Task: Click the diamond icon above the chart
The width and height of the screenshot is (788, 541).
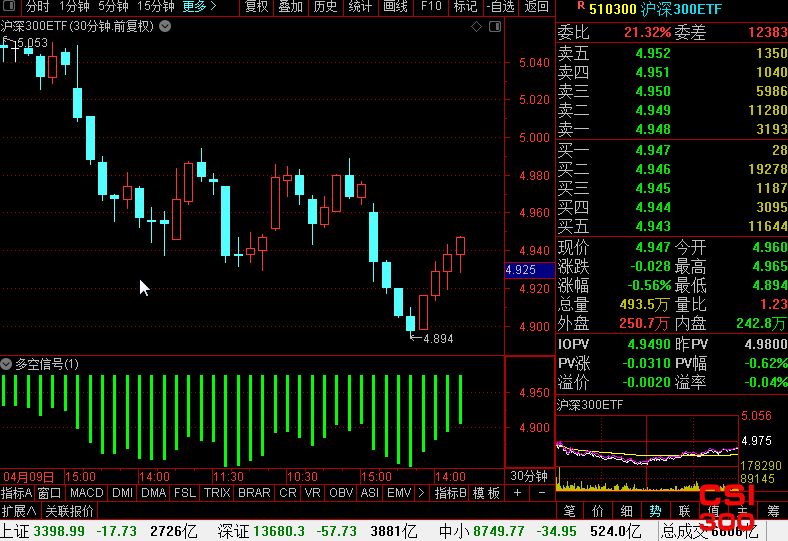Action: (x=476, y=27)
